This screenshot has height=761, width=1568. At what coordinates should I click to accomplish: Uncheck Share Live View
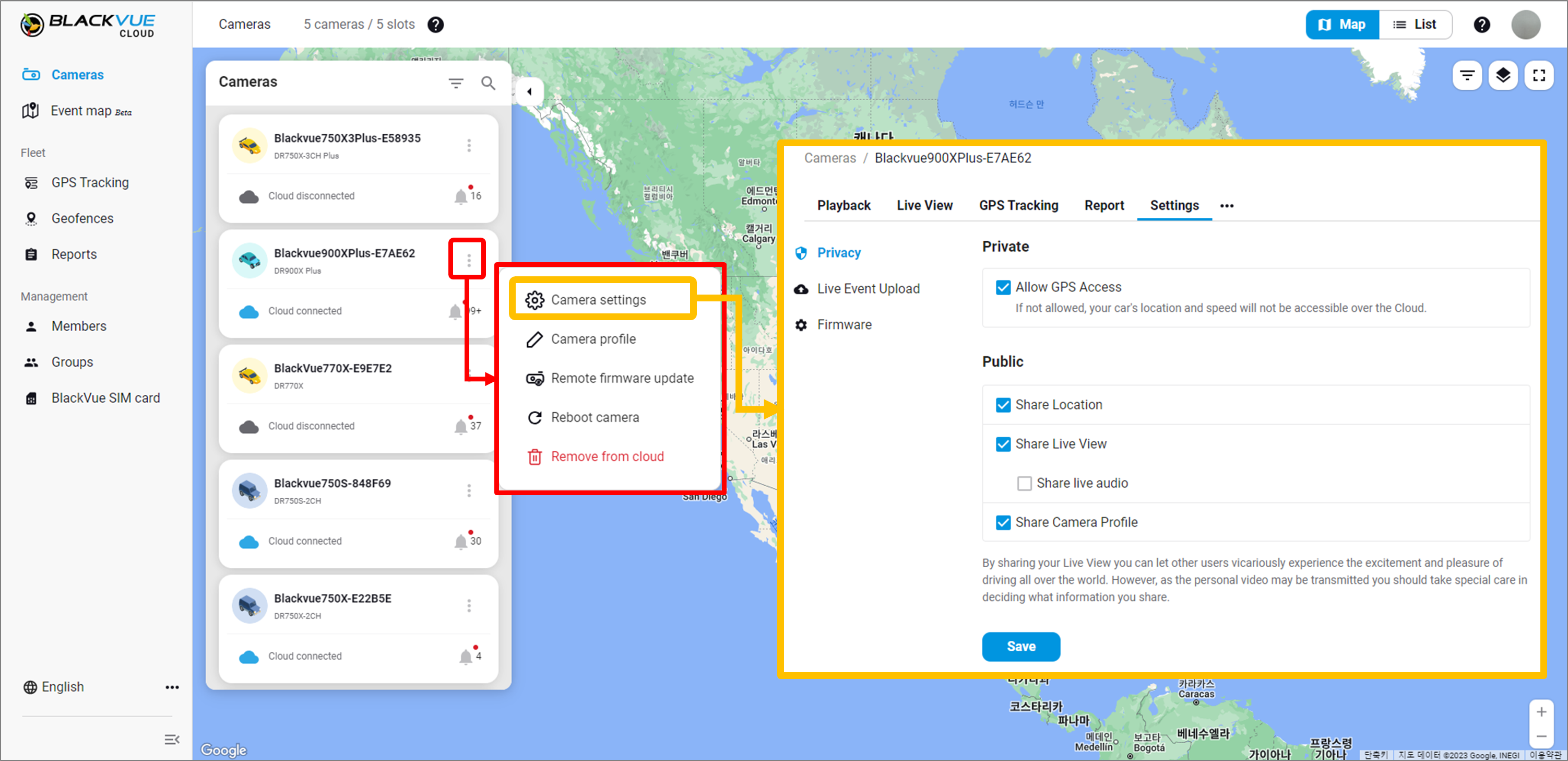pyautogui.click(x=1003, y=443)
